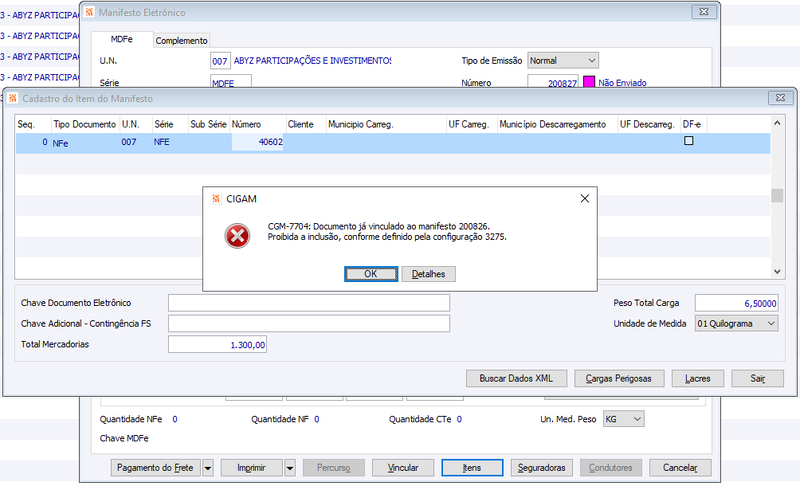Click the Série field MDFE

231,82
